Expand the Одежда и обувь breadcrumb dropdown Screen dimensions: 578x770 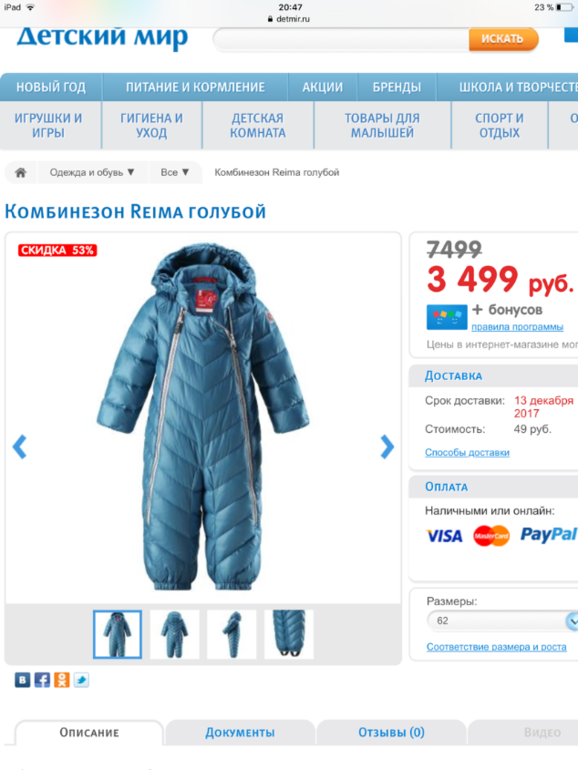click(x=92, y=172)
